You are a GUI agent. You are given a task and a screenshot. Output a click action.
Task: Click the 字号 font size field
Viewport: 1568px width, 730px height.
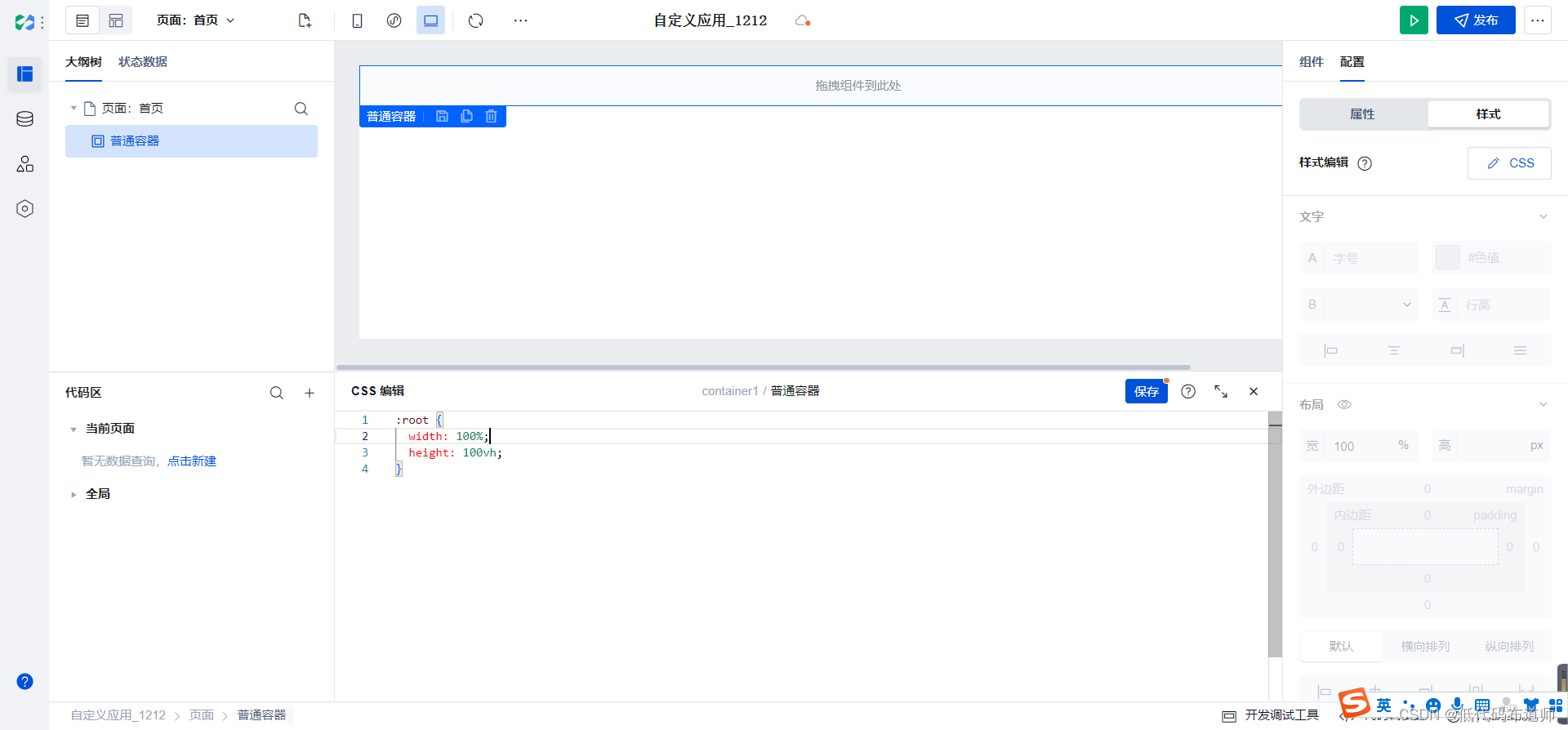(x=1370, y=258)
